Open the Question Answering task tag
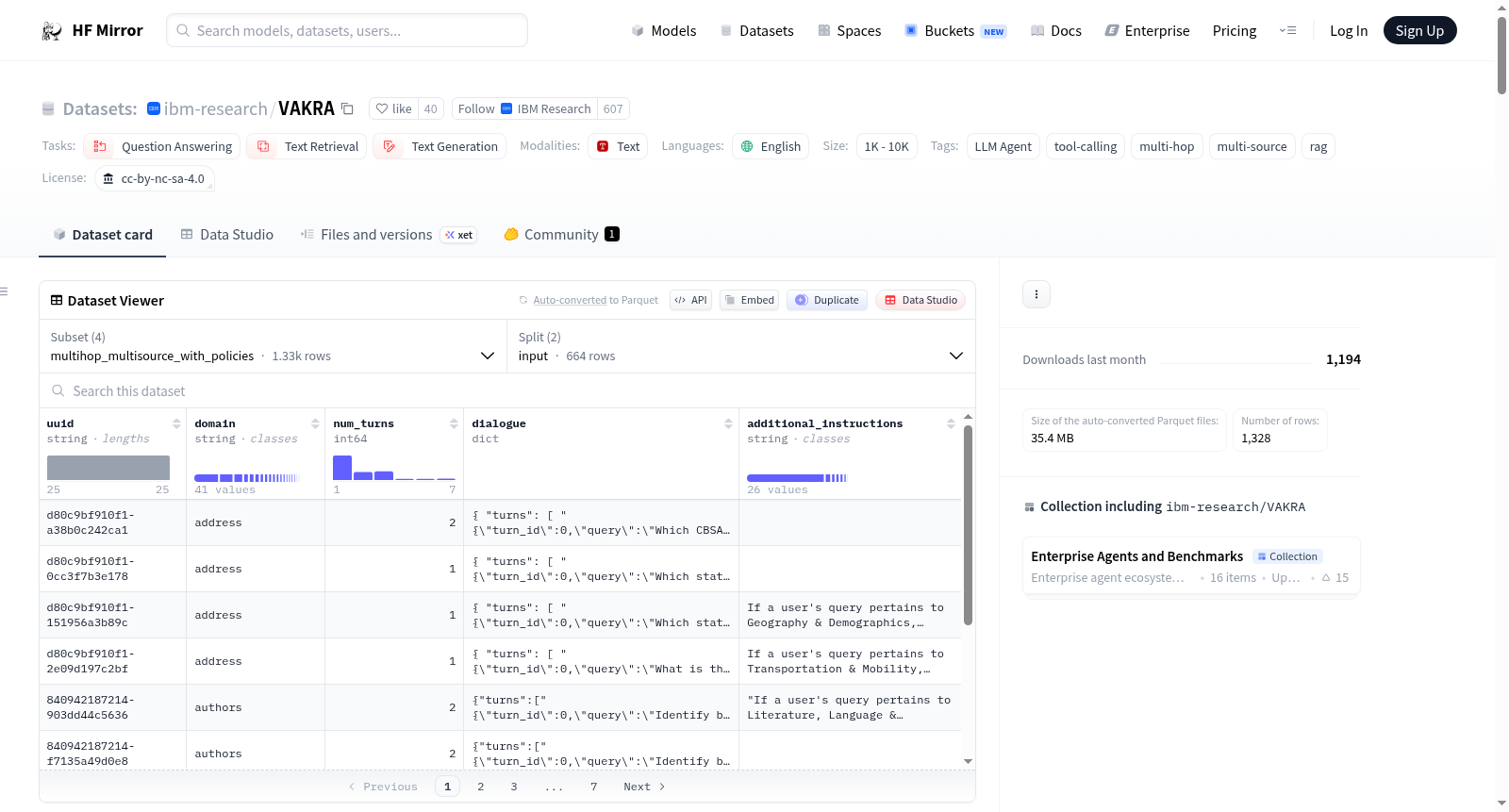Image resolution: width=1509 pixels, height=812 pixels. tap(162, 146)
